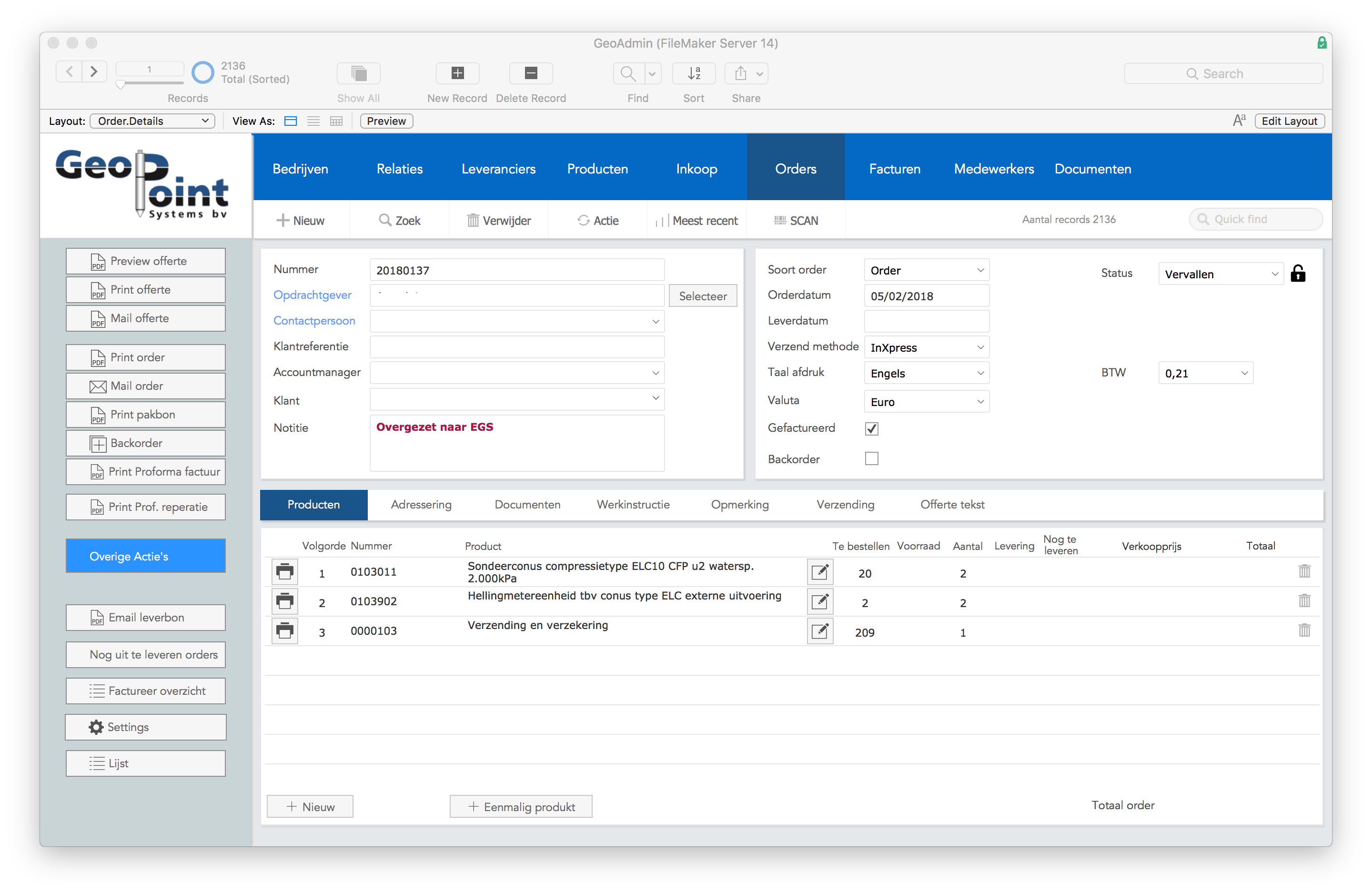Viewport: 1372px width, 894px height.
Task: Open the Soort order dropdown
Action: pyautogui.click(x=927, y=271)
